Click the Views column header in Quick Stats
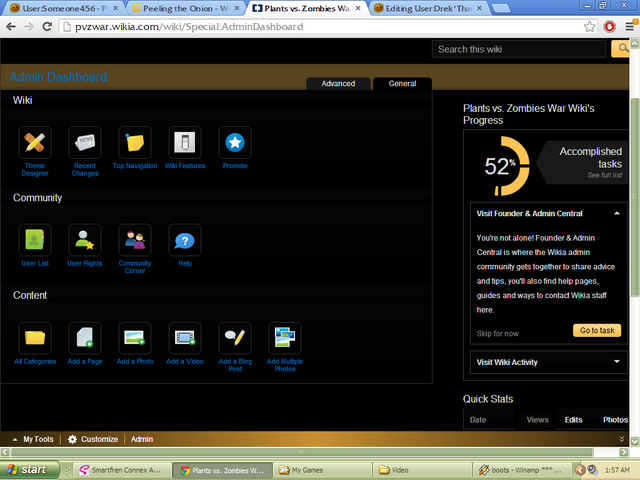The width and height of the screenshot is (640, 480). point(537,420)
